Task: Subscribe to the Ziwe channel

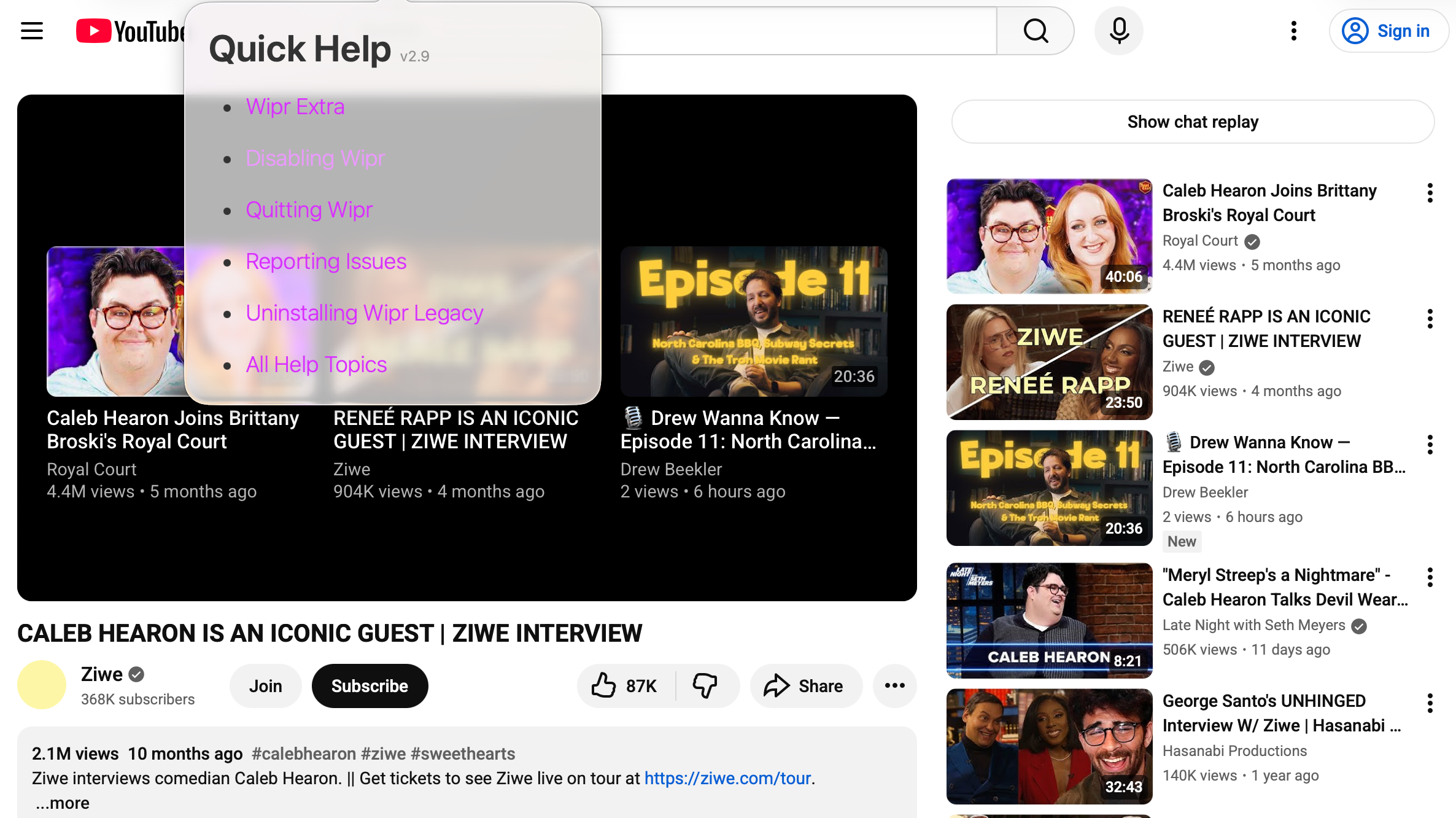Action: (x=370, y=686)
